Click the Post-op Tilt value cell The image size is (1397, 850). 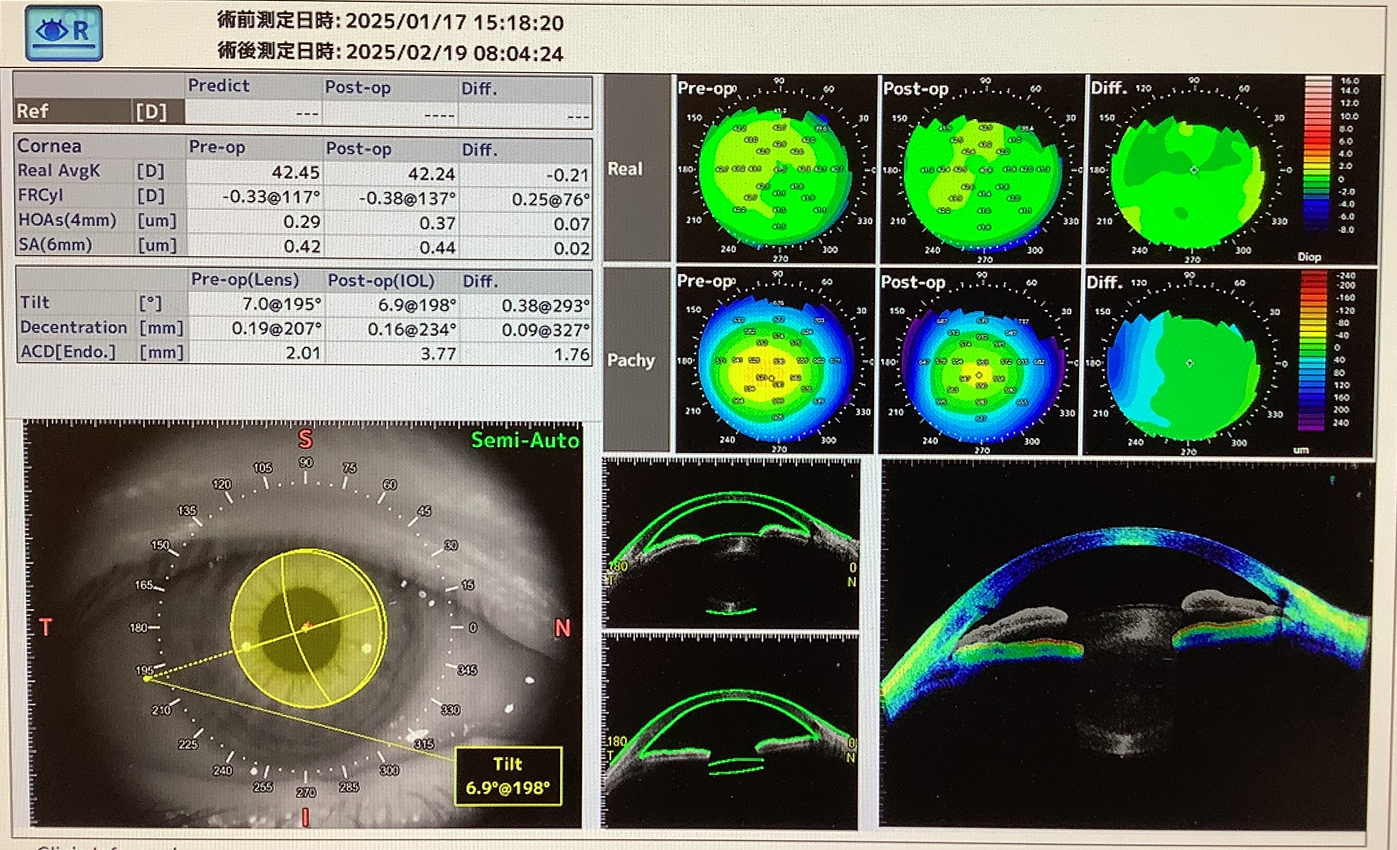tap(391, 303)
